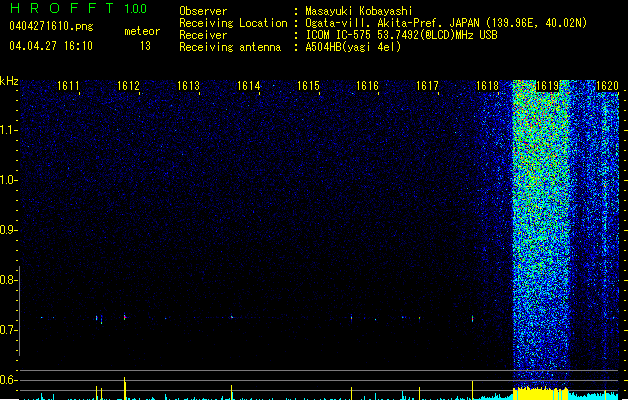Click the 0.6 frequency axis label

pos(9,380)
